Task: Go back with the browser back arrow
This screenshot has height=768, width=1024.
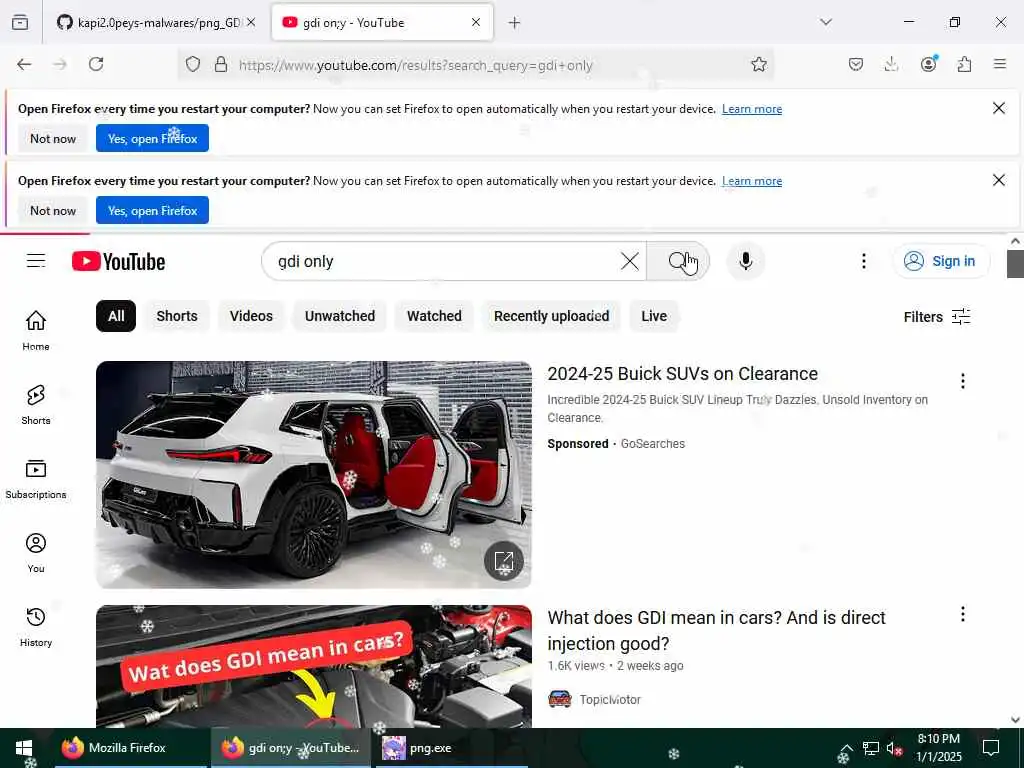Action: (24, 64)
